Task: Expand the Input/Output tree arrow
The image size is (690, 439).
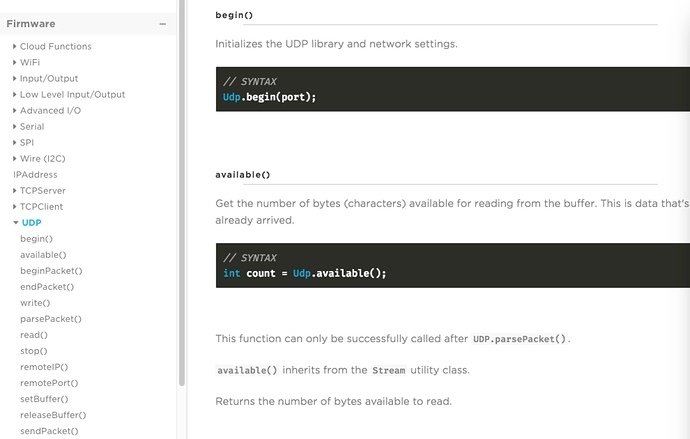Action: (15, 79)
